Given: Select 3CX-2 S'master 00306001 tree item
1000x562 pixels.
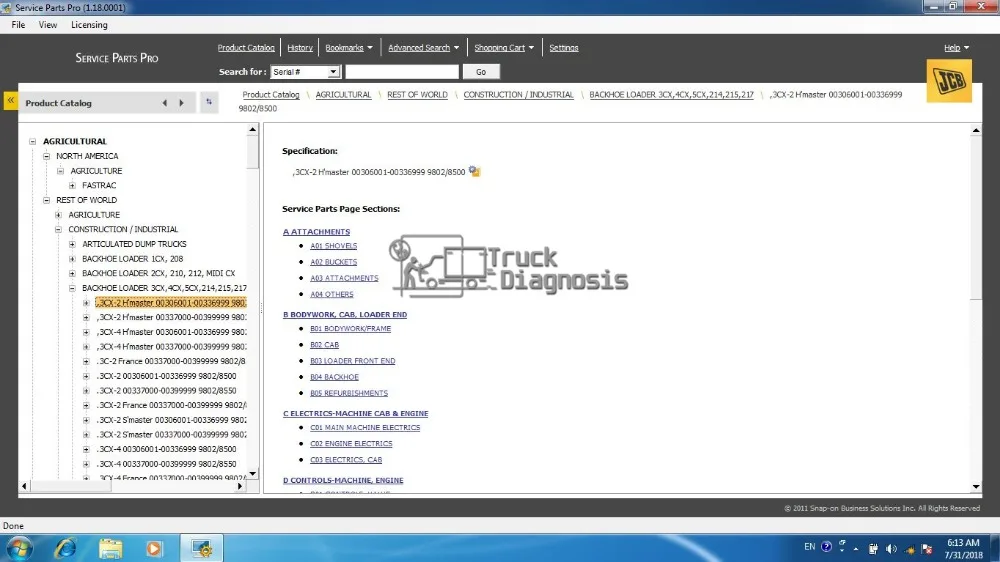Looking at the screenshot, I should (171, 420).
